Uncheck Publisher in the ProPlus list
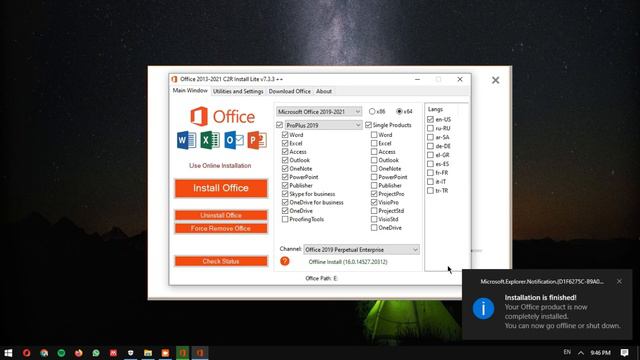Screen dimensions: 640x360 (x=285, y=185)
